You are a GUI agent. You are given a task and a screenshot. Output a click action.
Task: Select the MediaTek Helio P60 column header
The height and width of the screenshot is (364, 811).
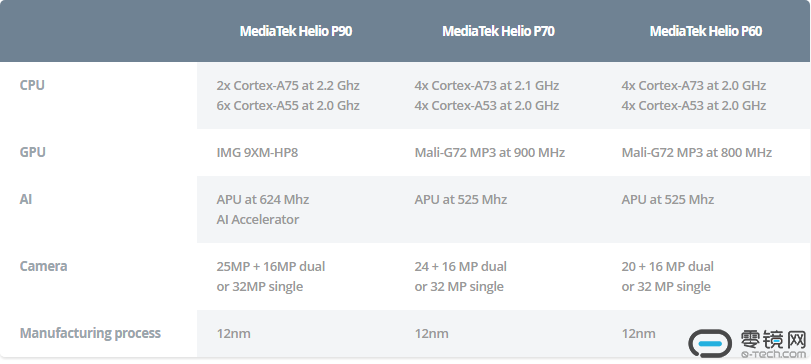[x=705, y=31]
